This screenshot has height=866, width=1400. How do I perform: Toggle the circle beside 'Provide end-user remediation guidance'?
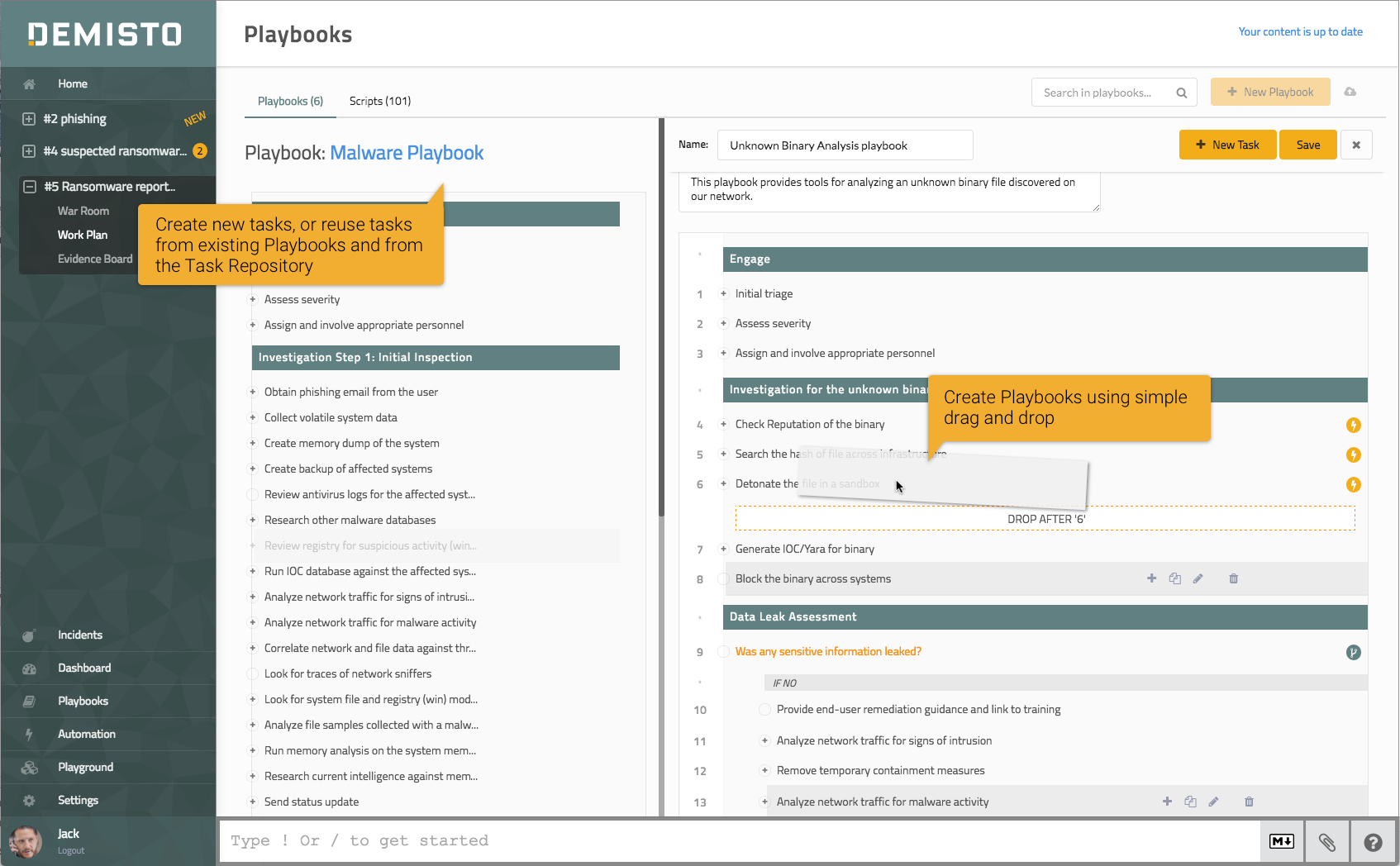pyautogui.click(x=764, y=710)
